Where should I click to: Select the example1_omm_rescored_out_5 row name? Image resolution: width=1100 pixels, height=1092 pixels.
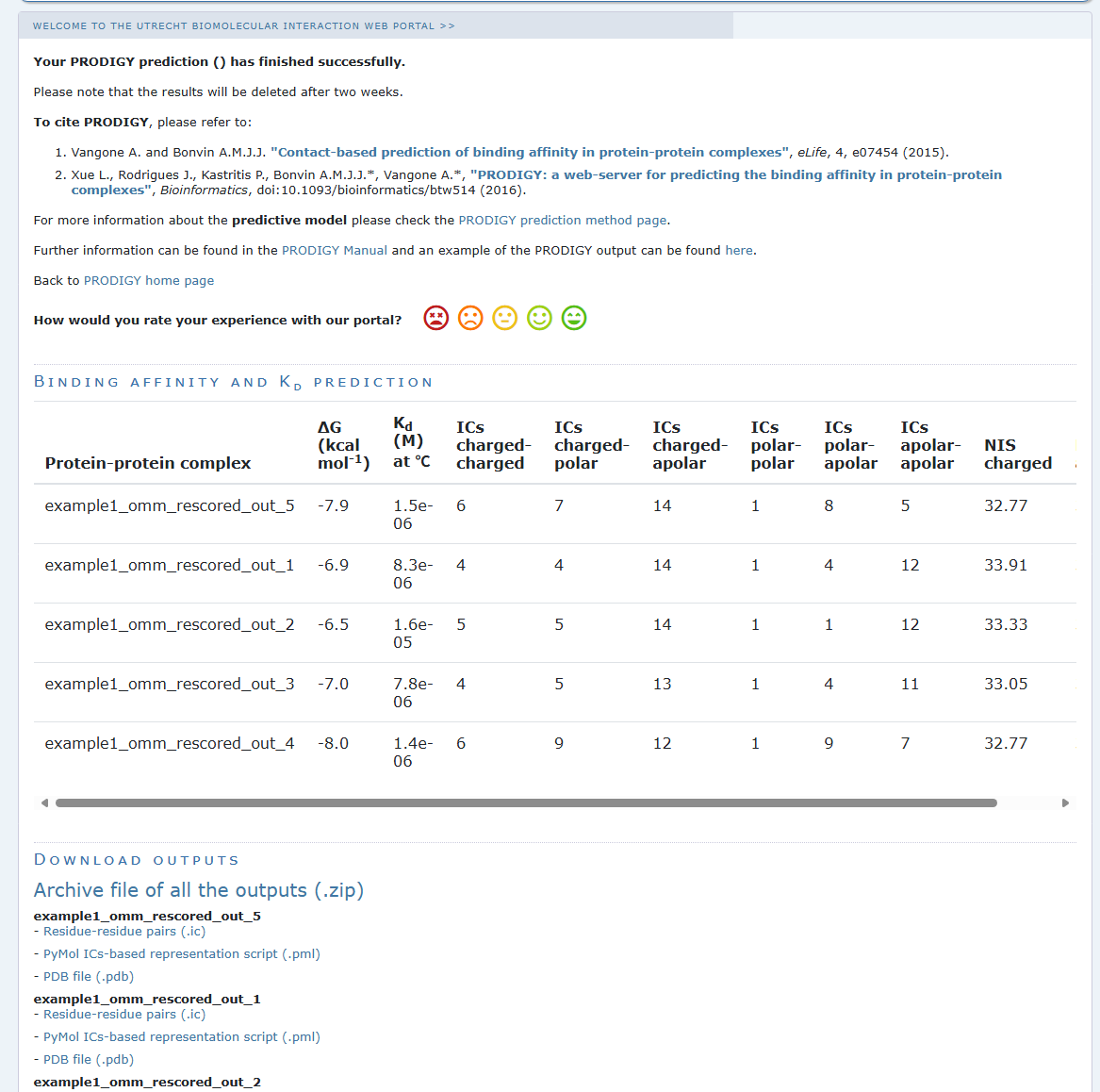(x=170, y=506)
